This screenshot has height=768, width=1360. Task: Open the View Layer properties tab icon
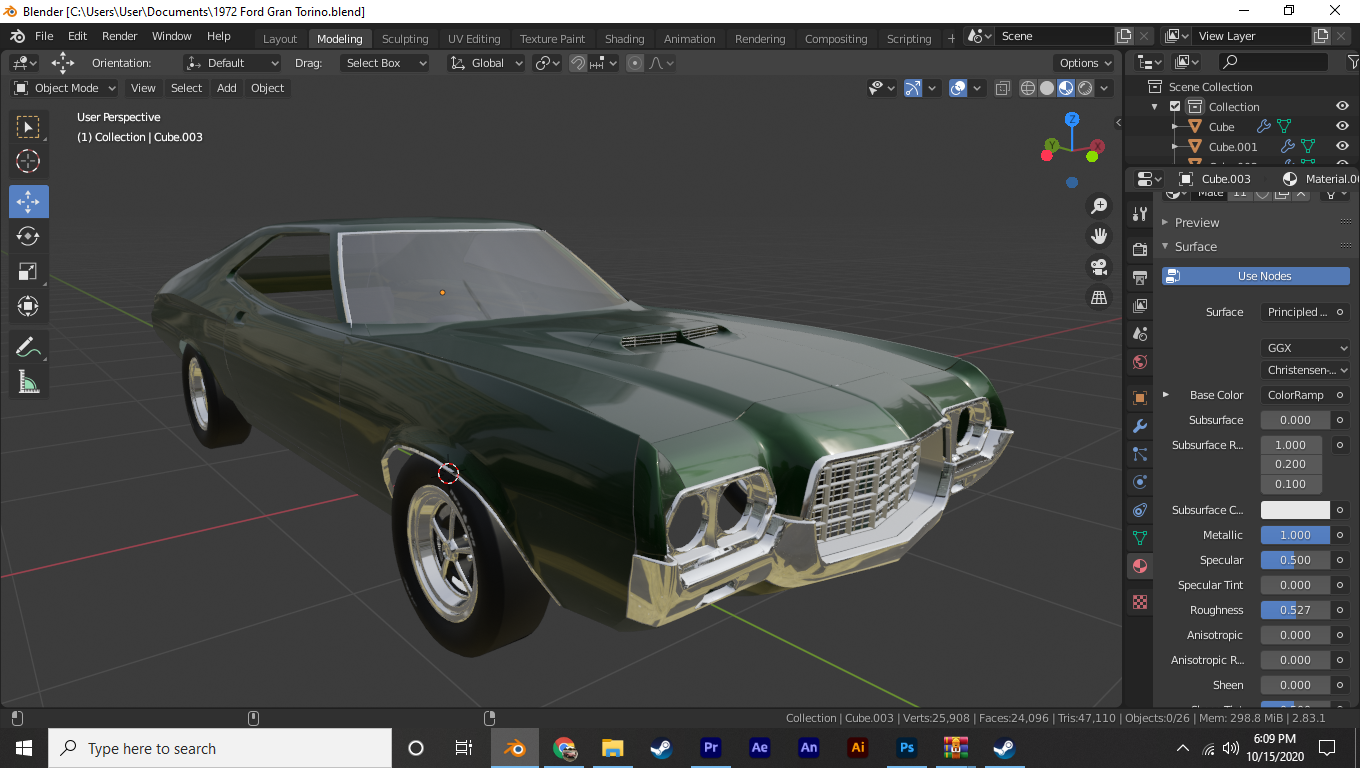coord(1139,305)
